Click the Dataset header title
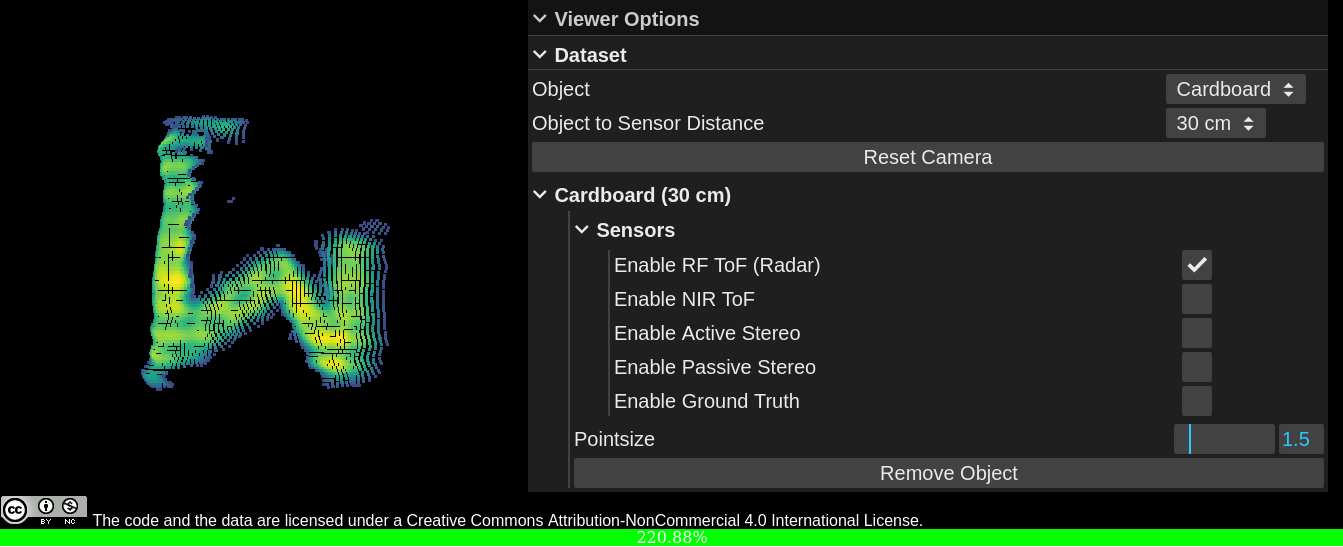Viewport: 1343px width, 547px height. 590,55
